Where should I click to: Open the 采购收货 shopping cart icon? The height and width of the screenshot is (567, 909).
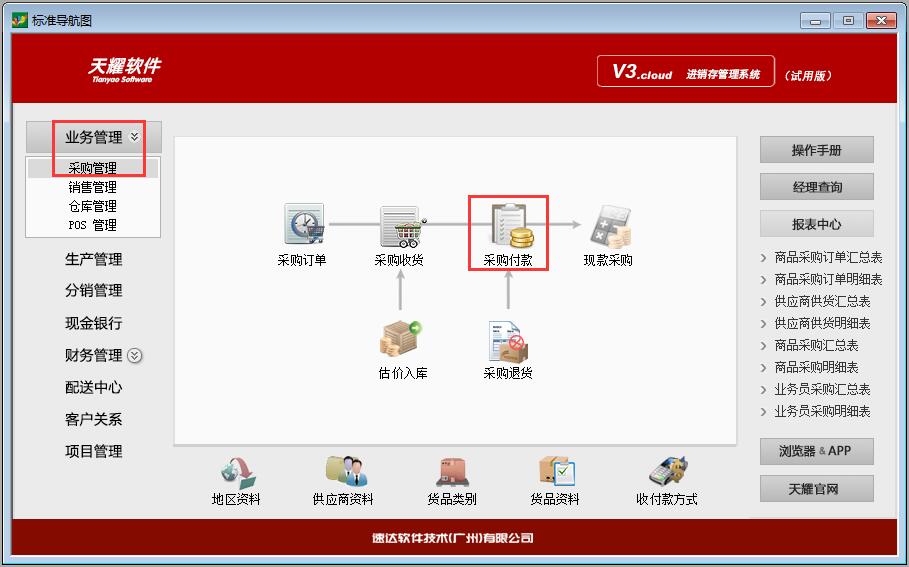click(x=402, y=226)
